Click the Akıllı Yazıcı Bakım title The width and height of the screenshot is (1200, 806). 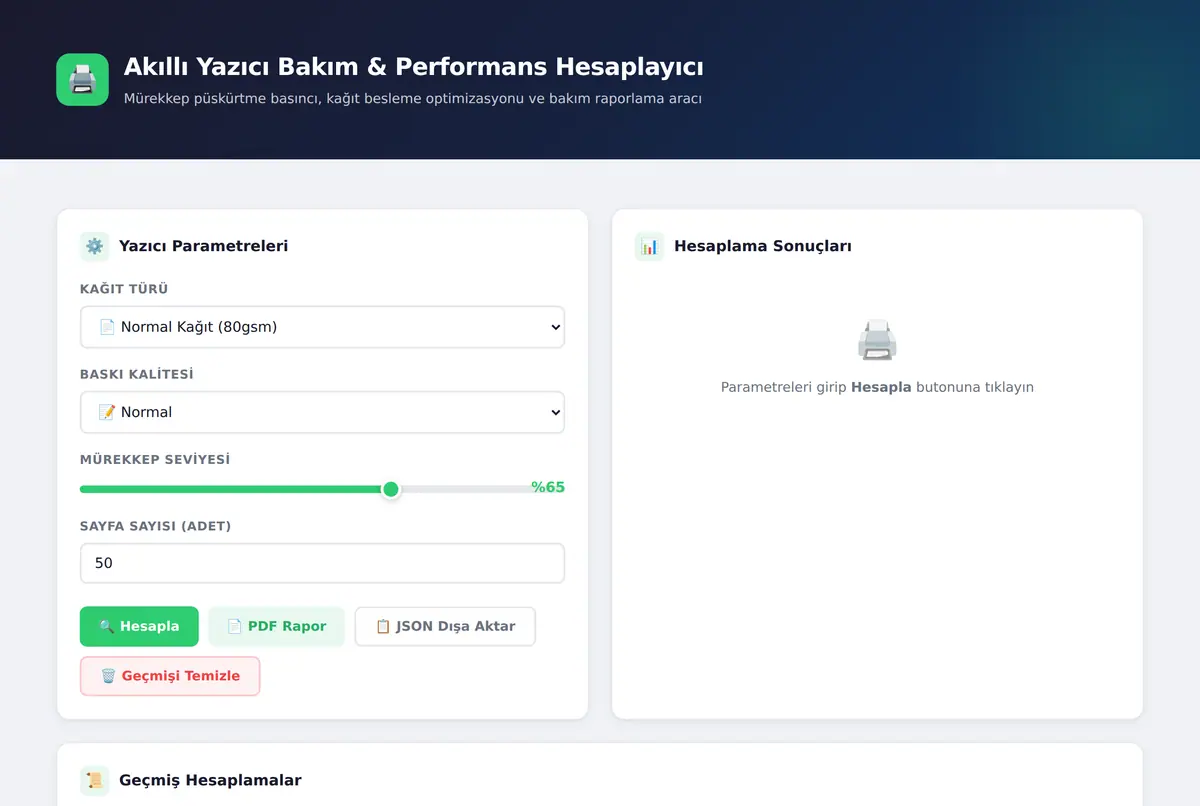point(413,67)
